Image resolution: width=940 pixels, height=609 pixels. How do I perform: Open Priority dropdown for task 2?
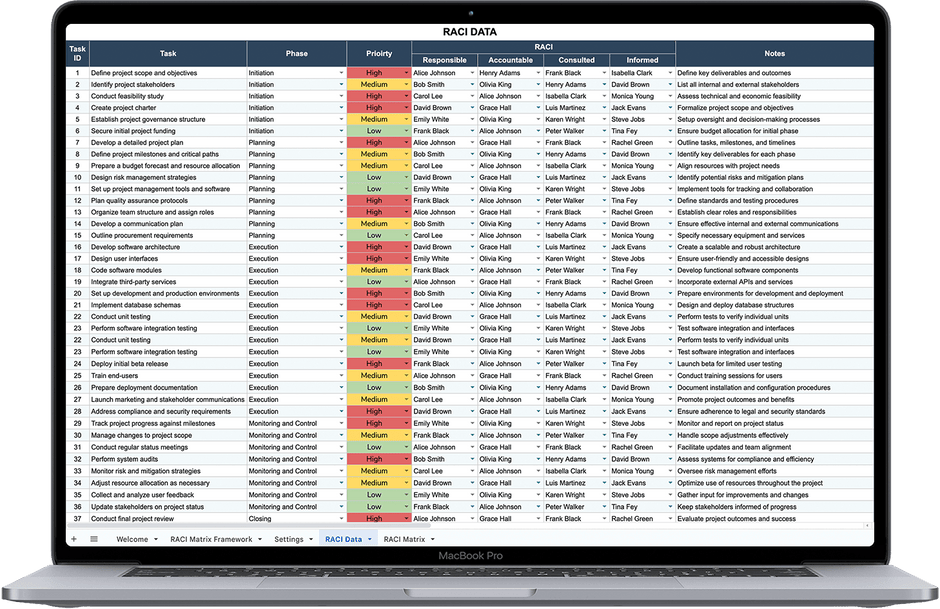click(x=407, y=85)
